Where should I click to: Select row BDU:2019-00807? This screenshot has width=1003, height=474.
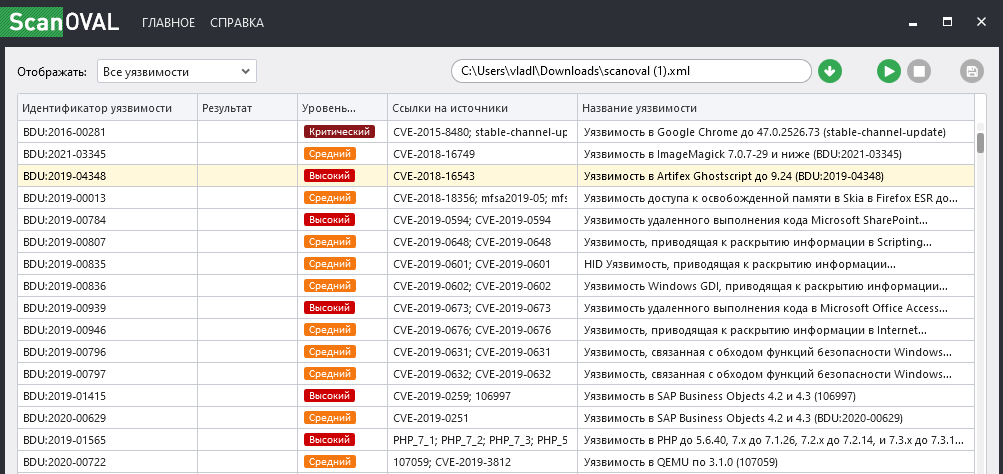496,242
